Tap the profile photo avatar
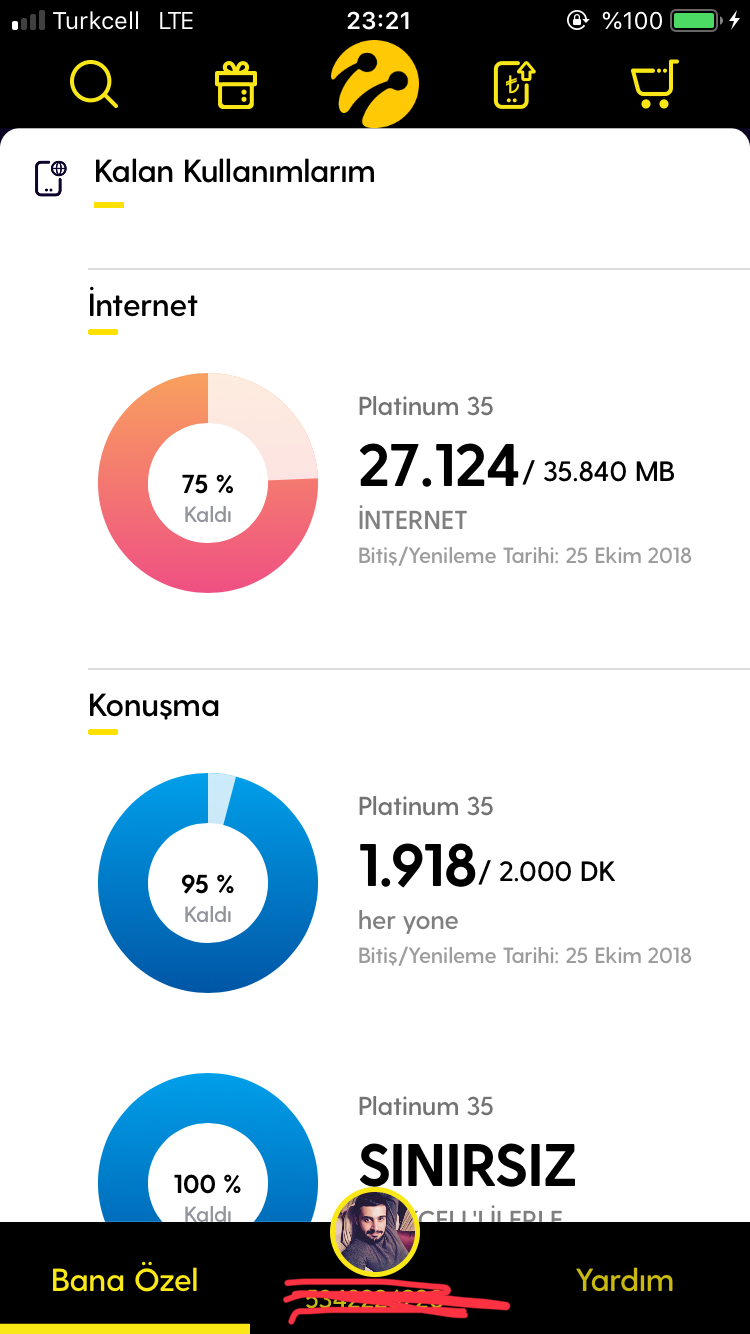 pyautogui.click(x=375, y=1233)
